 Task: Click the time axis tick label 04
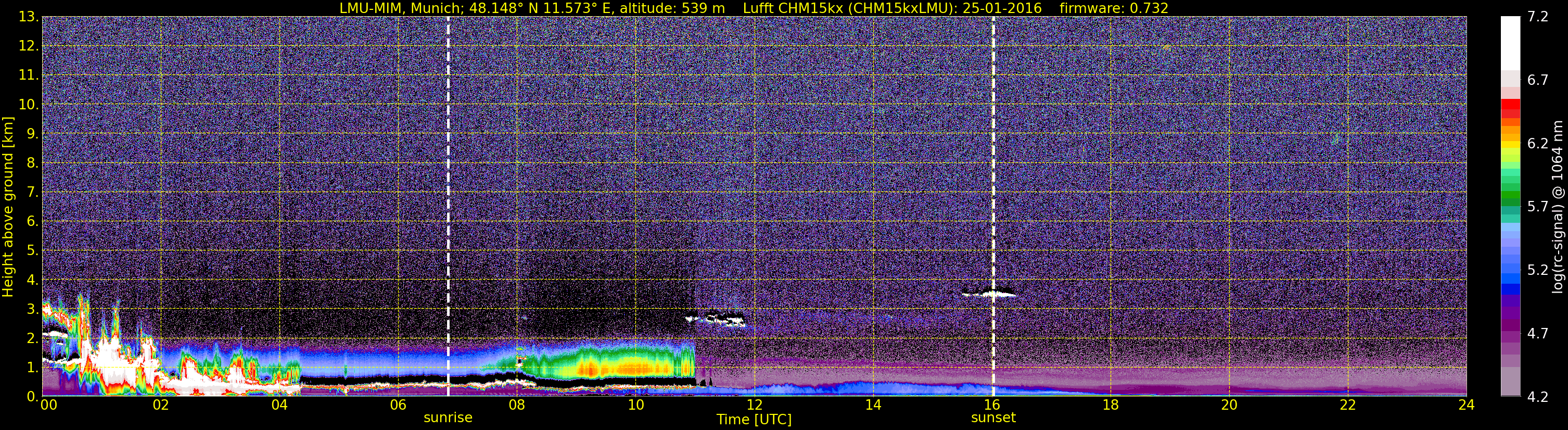[279, 405]
